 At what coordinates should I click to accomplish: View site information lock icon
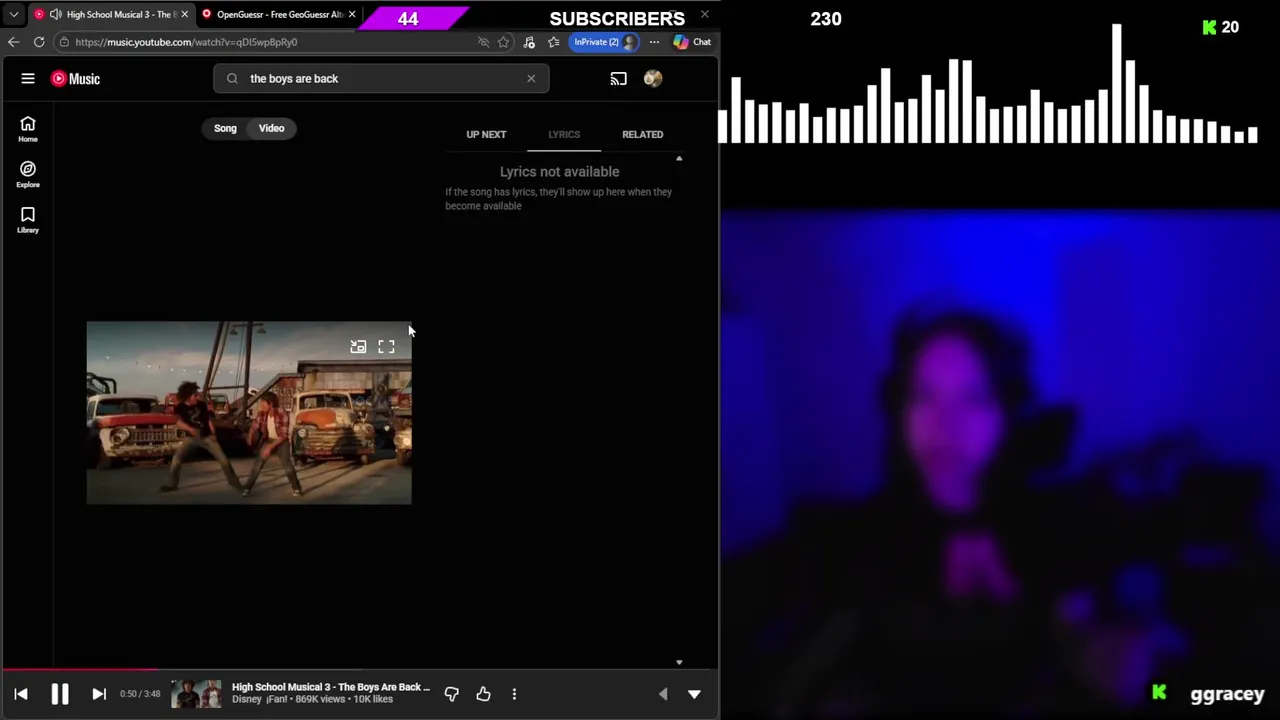point(64,42)
